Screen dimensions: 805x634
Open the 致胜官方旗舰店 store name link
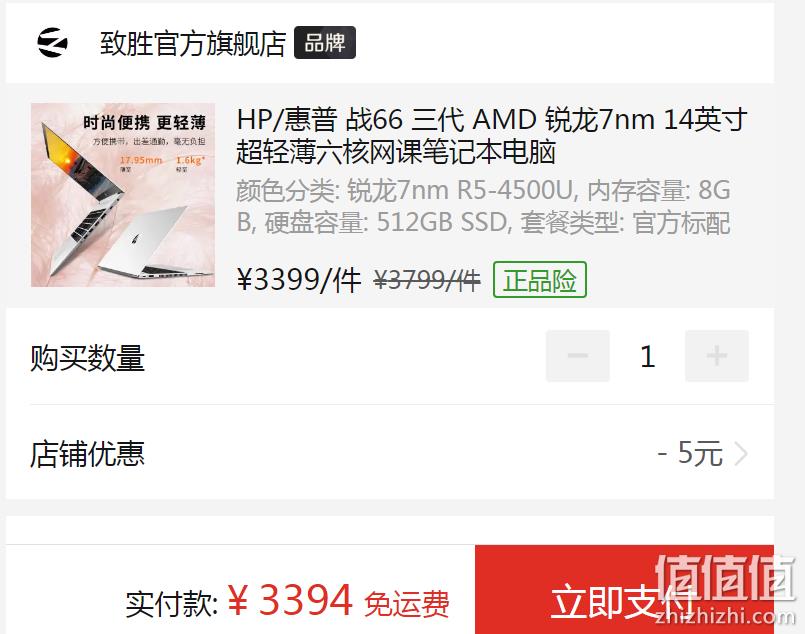coord(193,43)
